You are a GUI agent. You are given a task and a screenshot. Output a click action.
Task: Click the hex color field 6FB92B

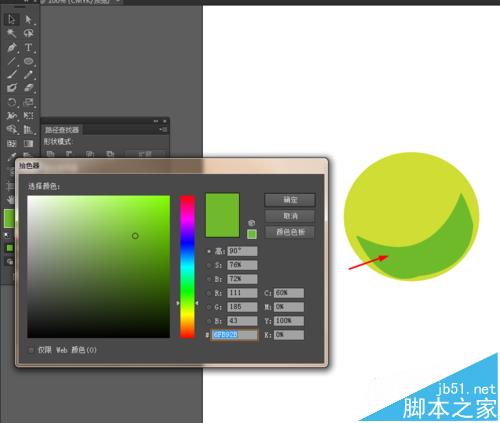click(x=234, y=335)
